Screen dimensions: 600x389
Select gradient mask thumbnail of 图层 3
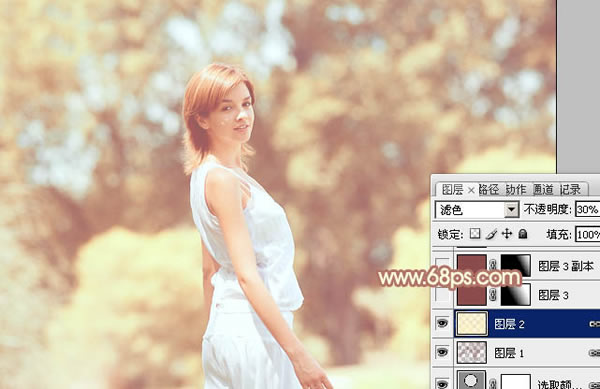point(516,294)
